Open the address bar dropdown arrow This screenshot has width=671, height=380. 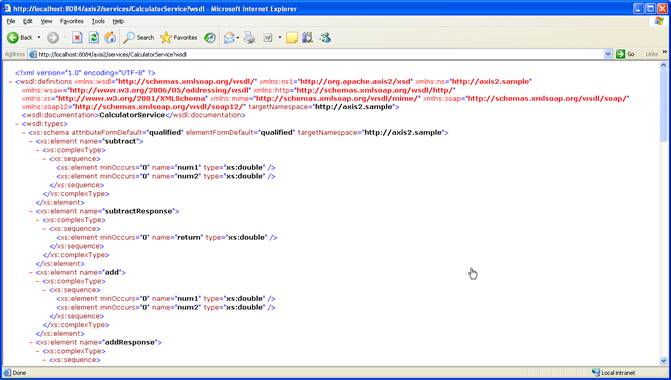(x=607, y=54)
